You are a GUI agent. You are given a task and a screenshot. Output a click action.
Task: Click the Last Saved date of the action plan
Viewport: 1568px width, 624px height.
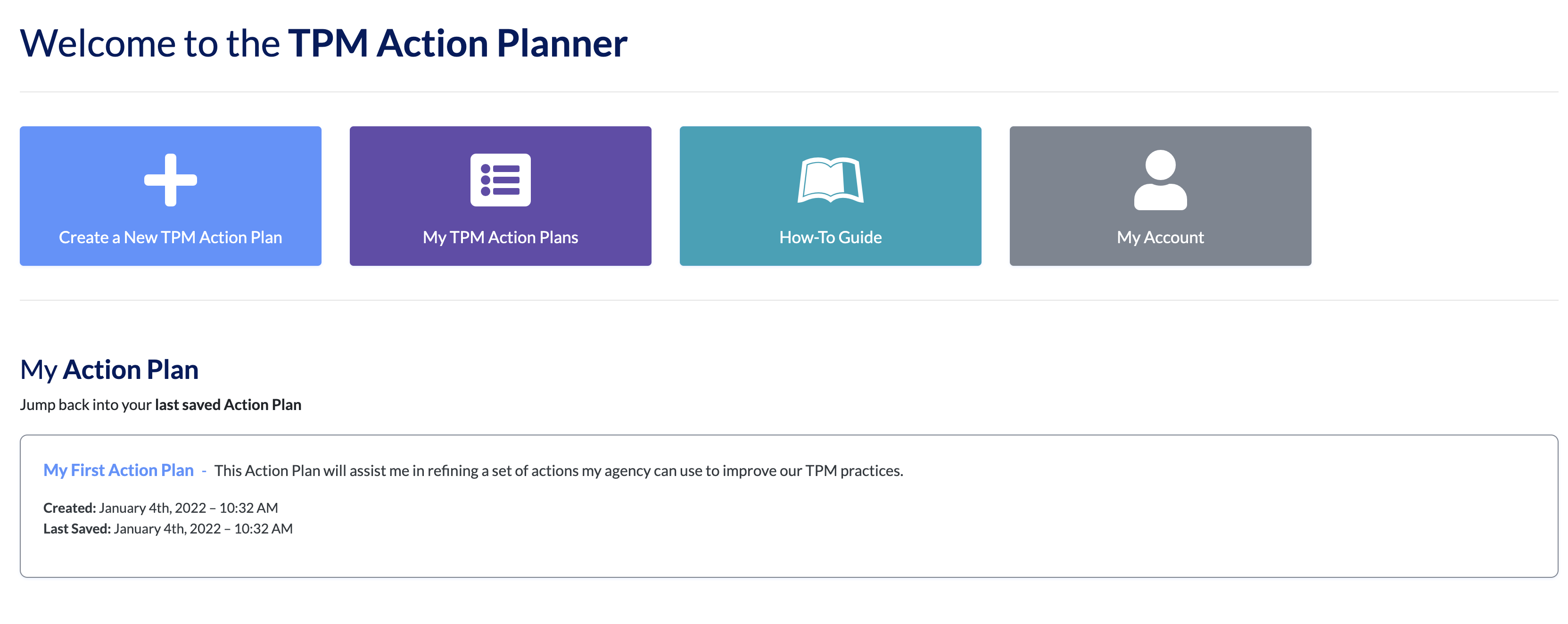pyautogui.click(x=167, y=528)
